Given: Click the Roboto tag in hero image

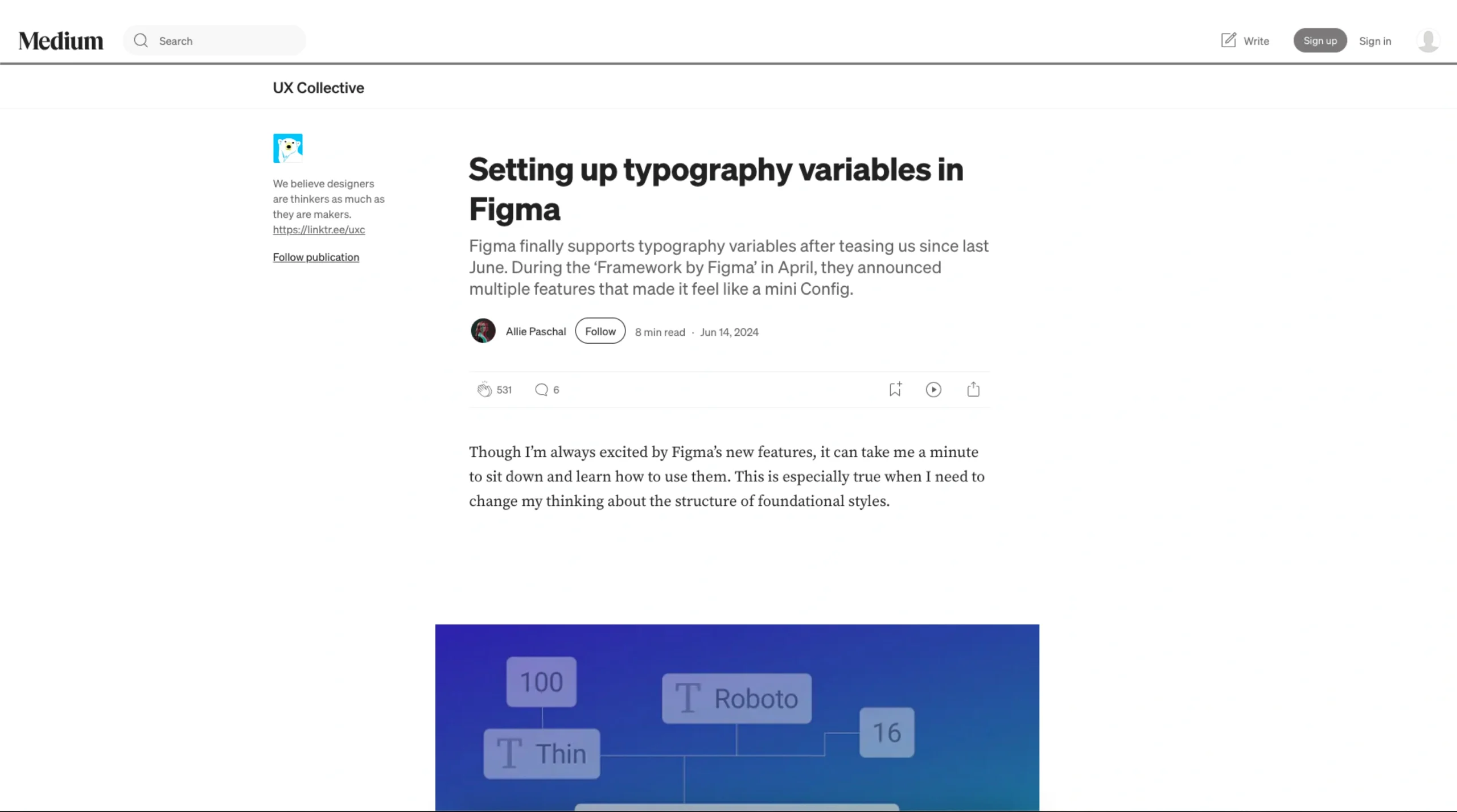Looking at the screenshot, I should point(736,698).
